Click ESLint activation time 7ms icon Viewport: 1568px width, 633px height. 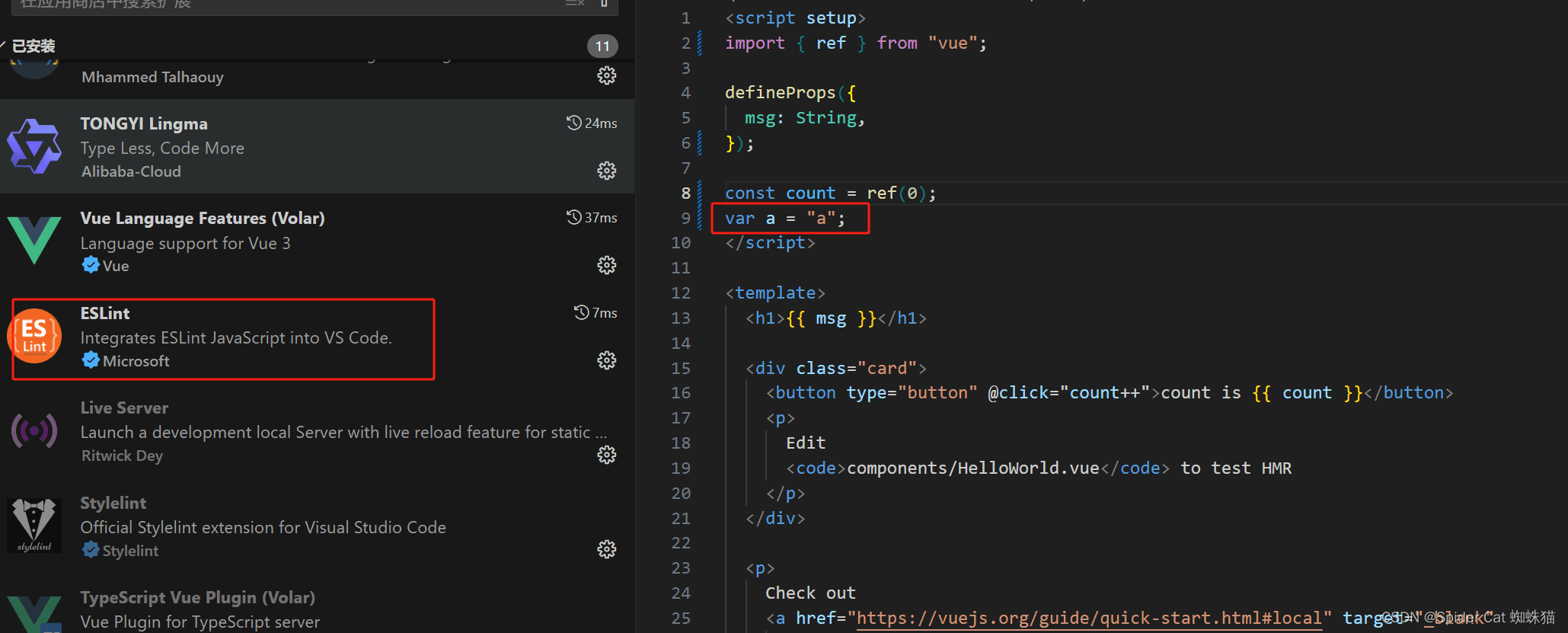click(x=582, y=312)
